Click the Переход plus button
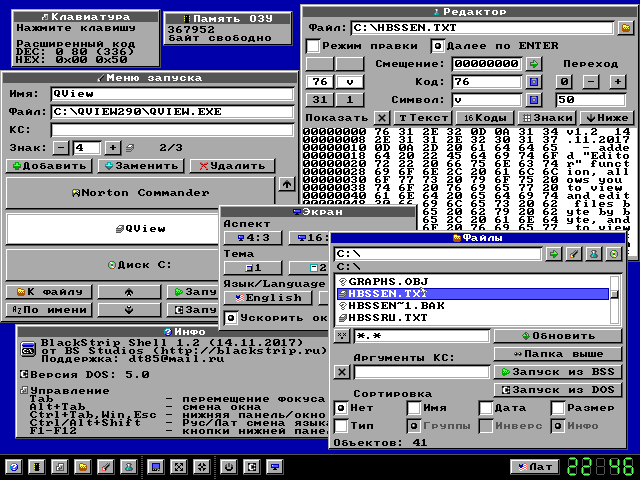Screen dimensions: 640x480 618,82
